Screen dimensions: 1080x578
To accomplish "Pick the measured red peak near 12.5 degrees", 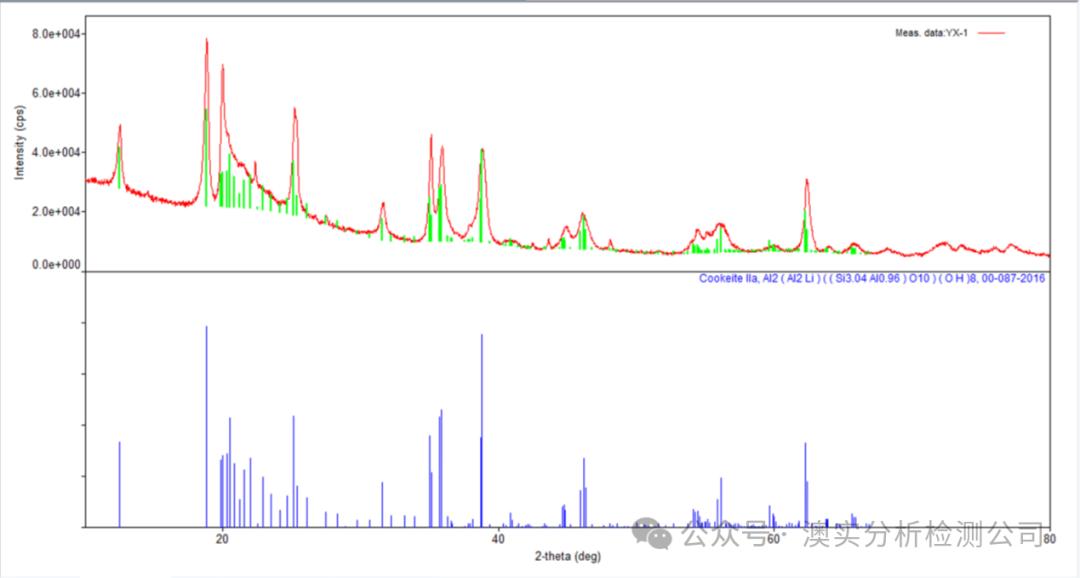I will (x=120, y=127).
